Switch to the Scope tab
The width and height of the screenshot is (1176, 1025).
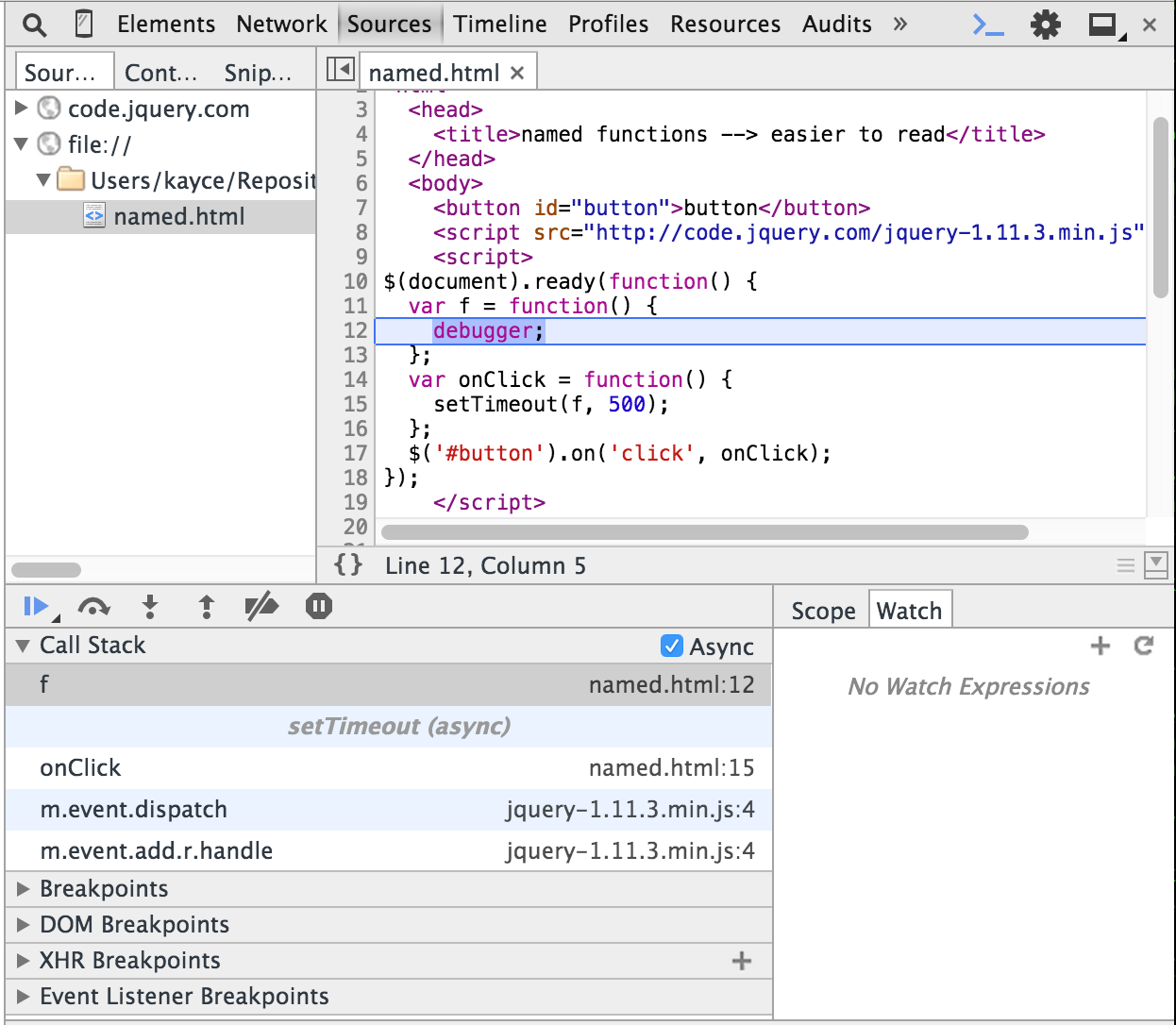[x=823, y=611]
